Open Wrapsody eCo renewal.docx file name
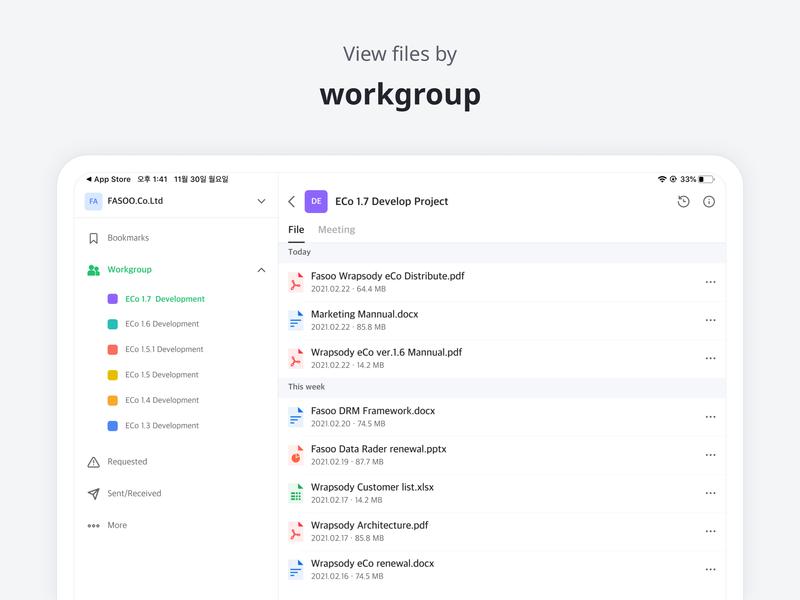This screenshot has width=800, height=600. [372, 564]
